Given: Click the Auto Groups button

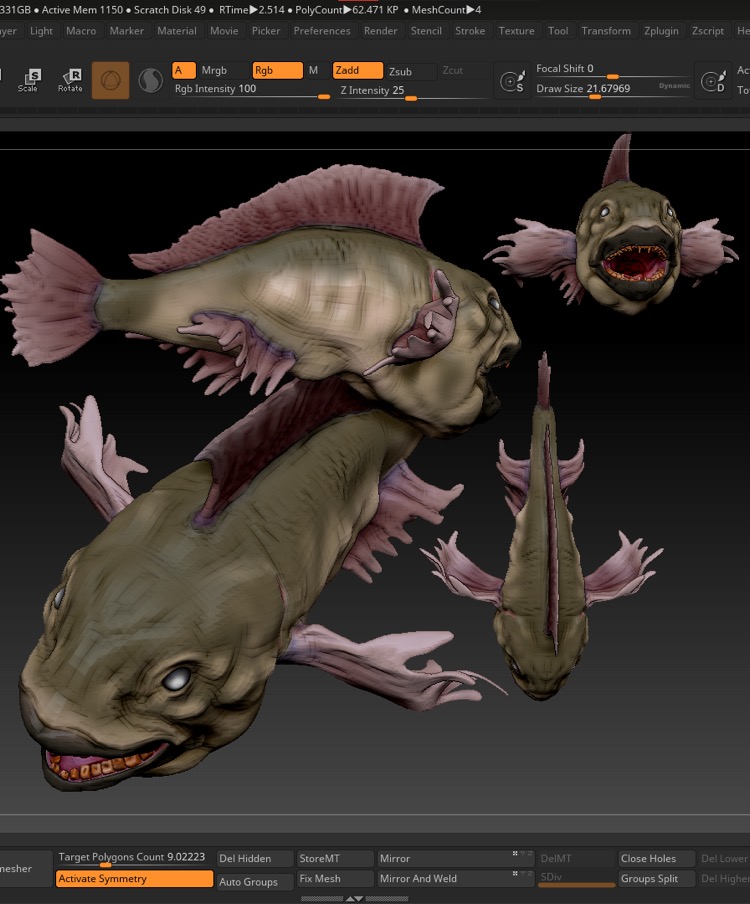Looking at the screenshot, I should tap(254, 881).
